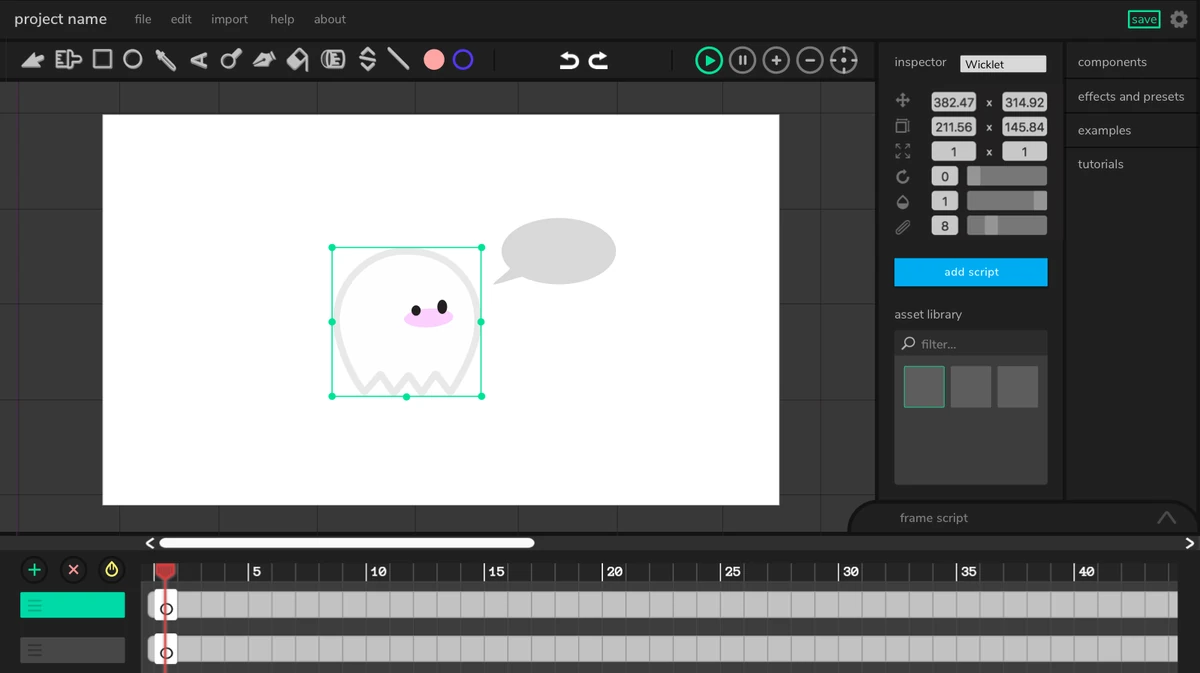This screenshot has width=1200, height=673.
Task: Play the animation preview
Action: point(708,60)
